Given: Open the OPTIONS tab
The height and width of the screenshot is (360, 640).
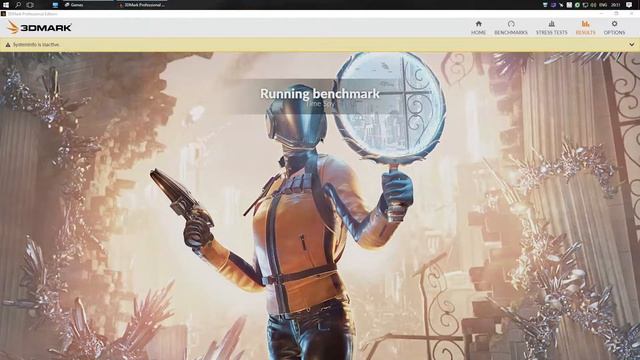Looking at the screenshot, I should click(x=614, y=28).
